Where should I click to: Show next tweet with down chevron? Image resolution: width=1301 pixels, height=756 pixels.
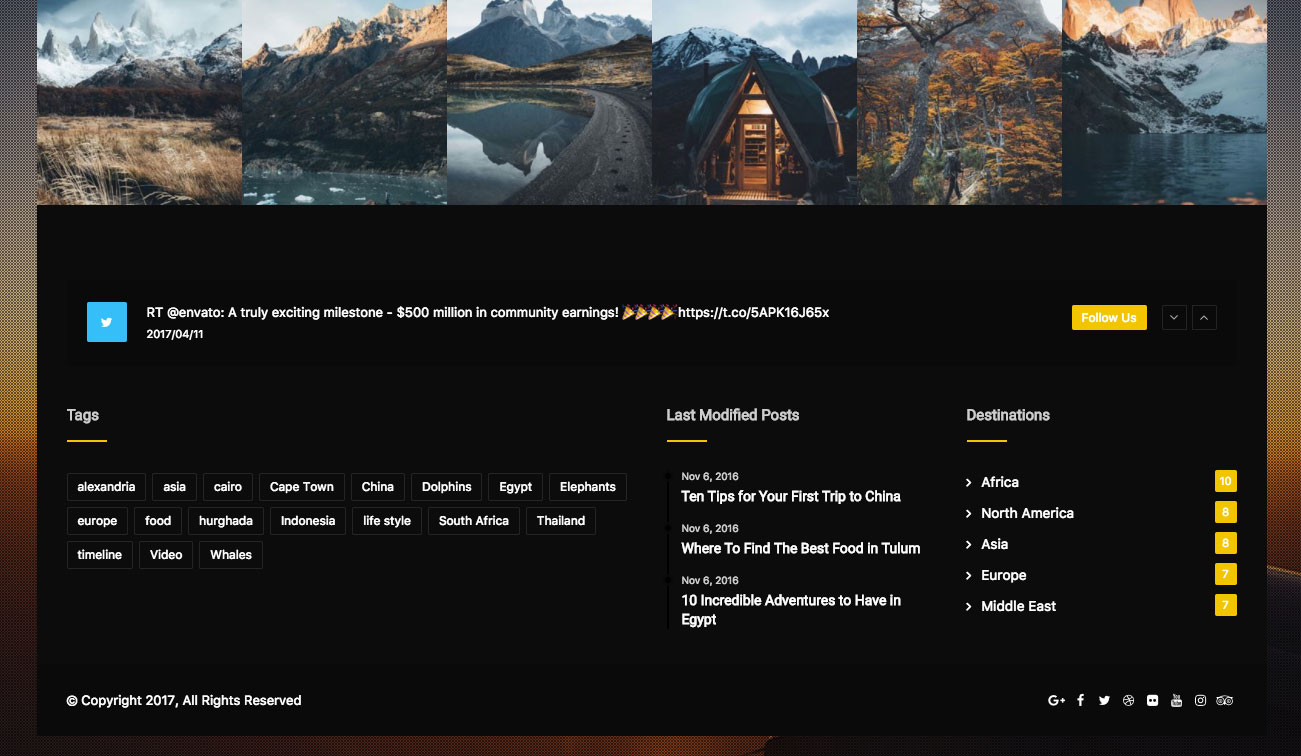1174,318
